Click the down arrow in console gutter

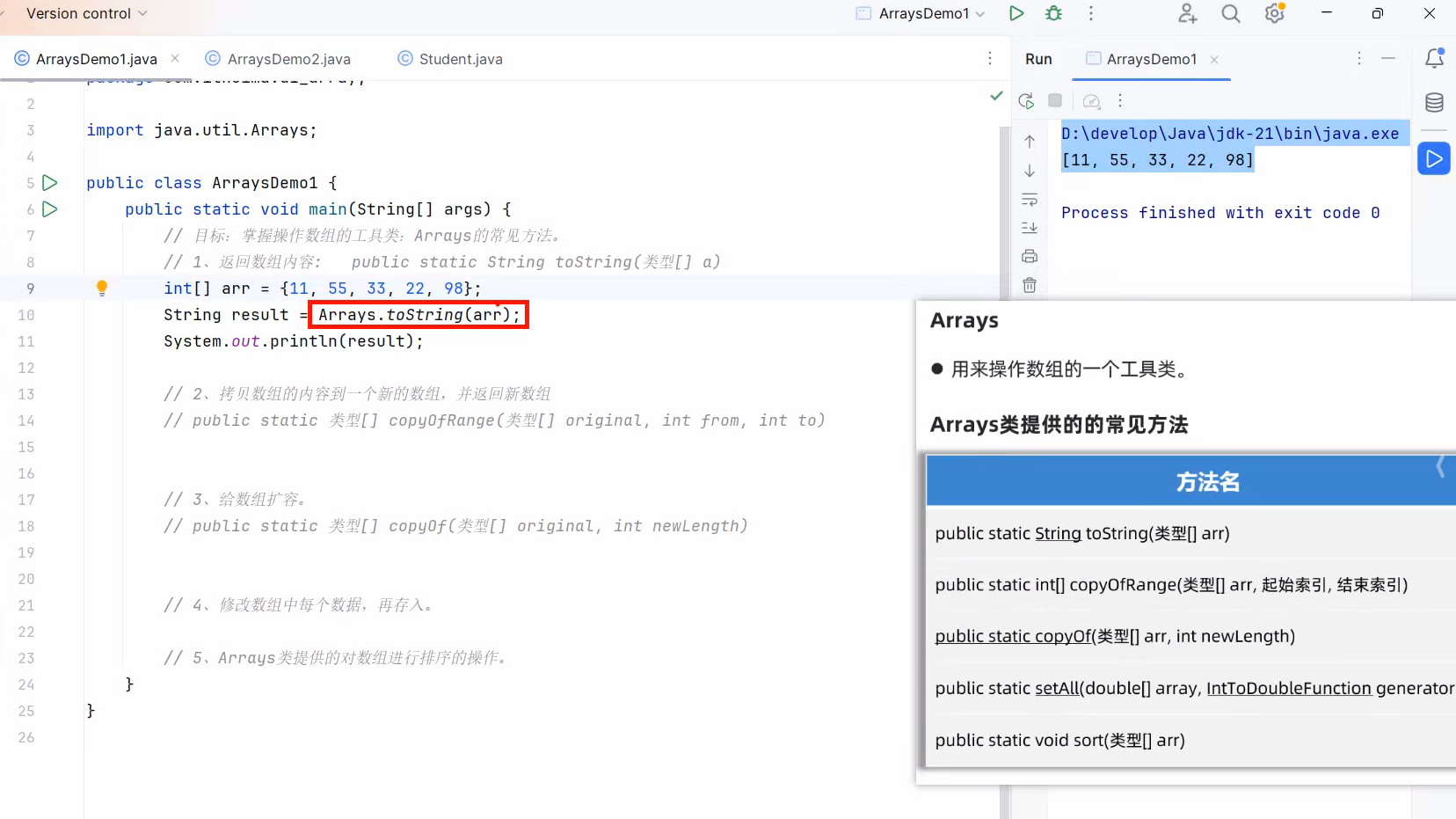[x=1030, y=170]
